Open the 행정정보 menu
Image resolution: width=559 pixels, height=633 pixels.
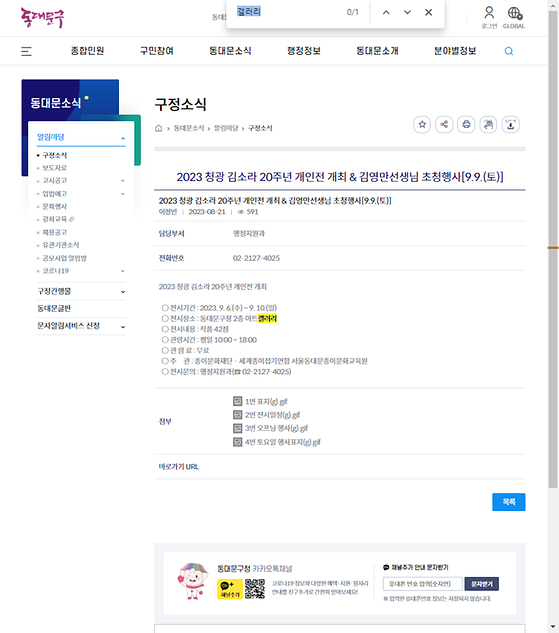click(x=304, y=51)
